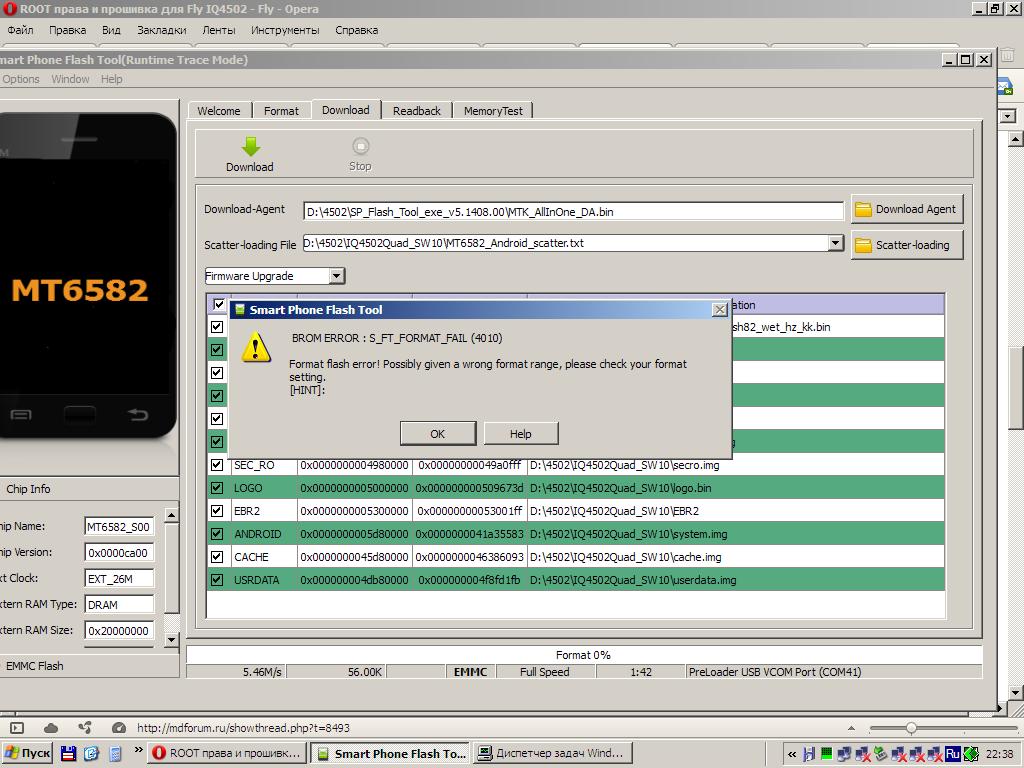
Task: Click the Chip Info panel scroll down arrow
Action: [171, 640]
